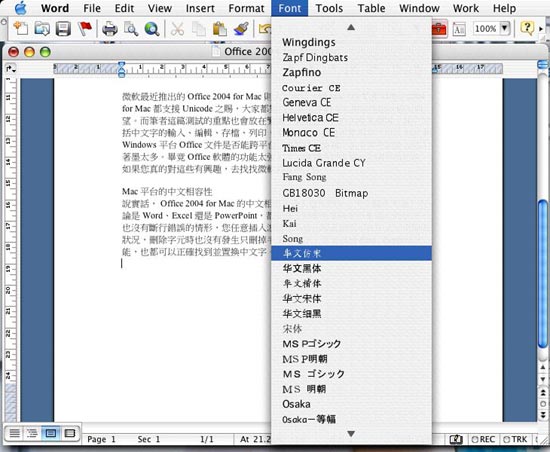Click the font list scroll-up arrow
Screen dimensions: 550x452
click(x=351, y=27)
